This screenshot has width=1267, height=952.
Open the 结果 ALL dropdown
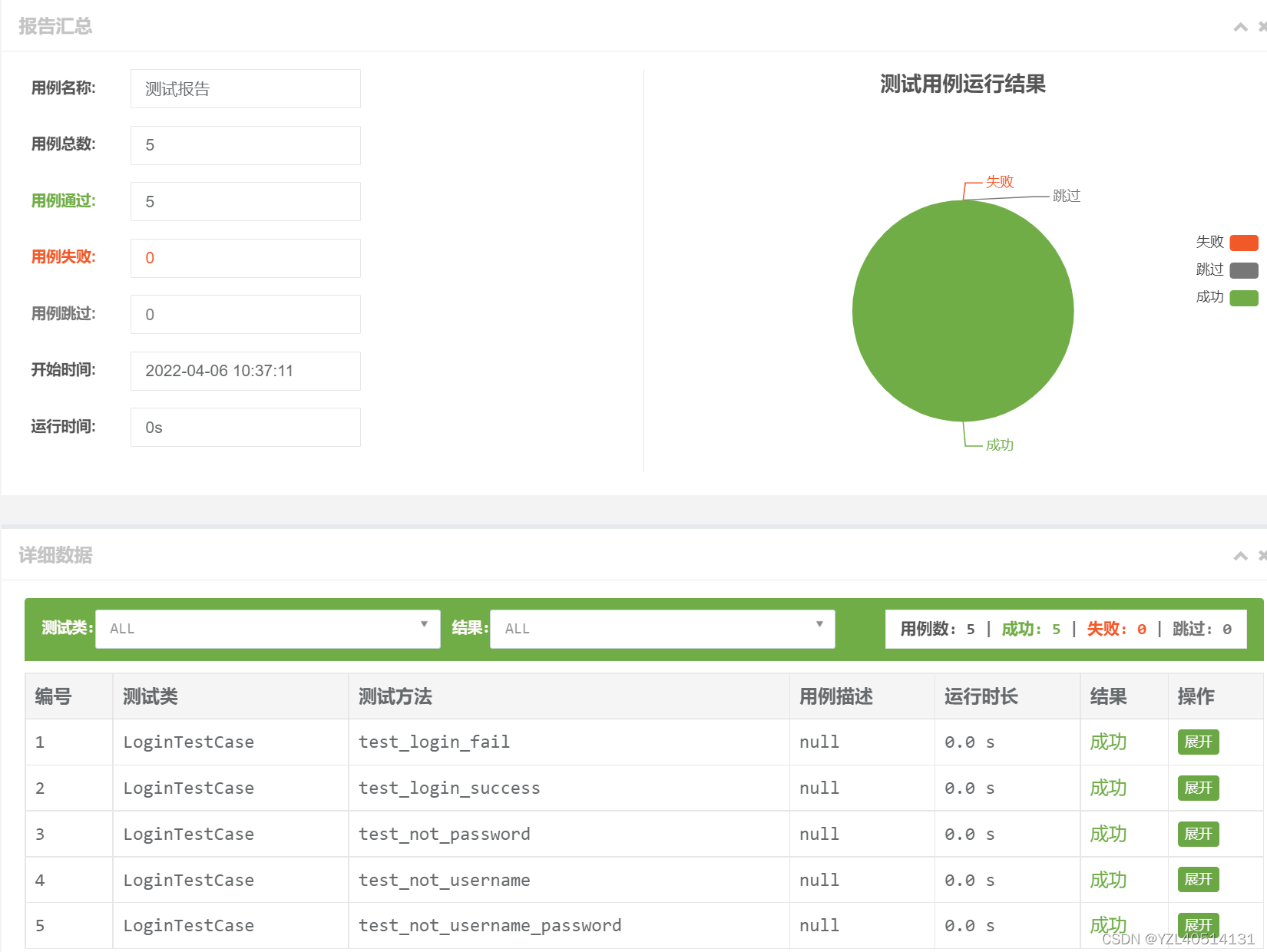tap(663, 629)
